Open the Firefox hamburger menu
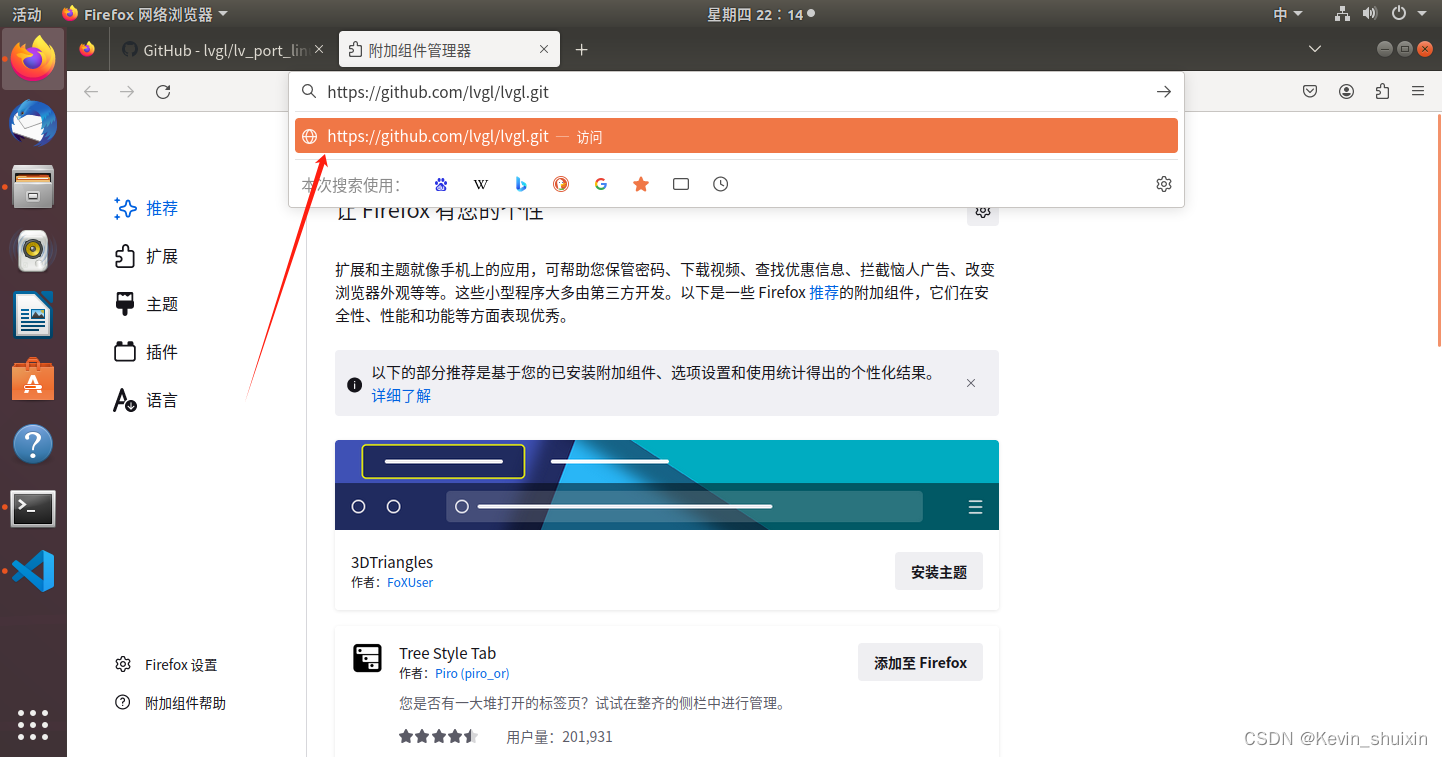Screen dimensions: 1442x757 (x=1418, y=91)
